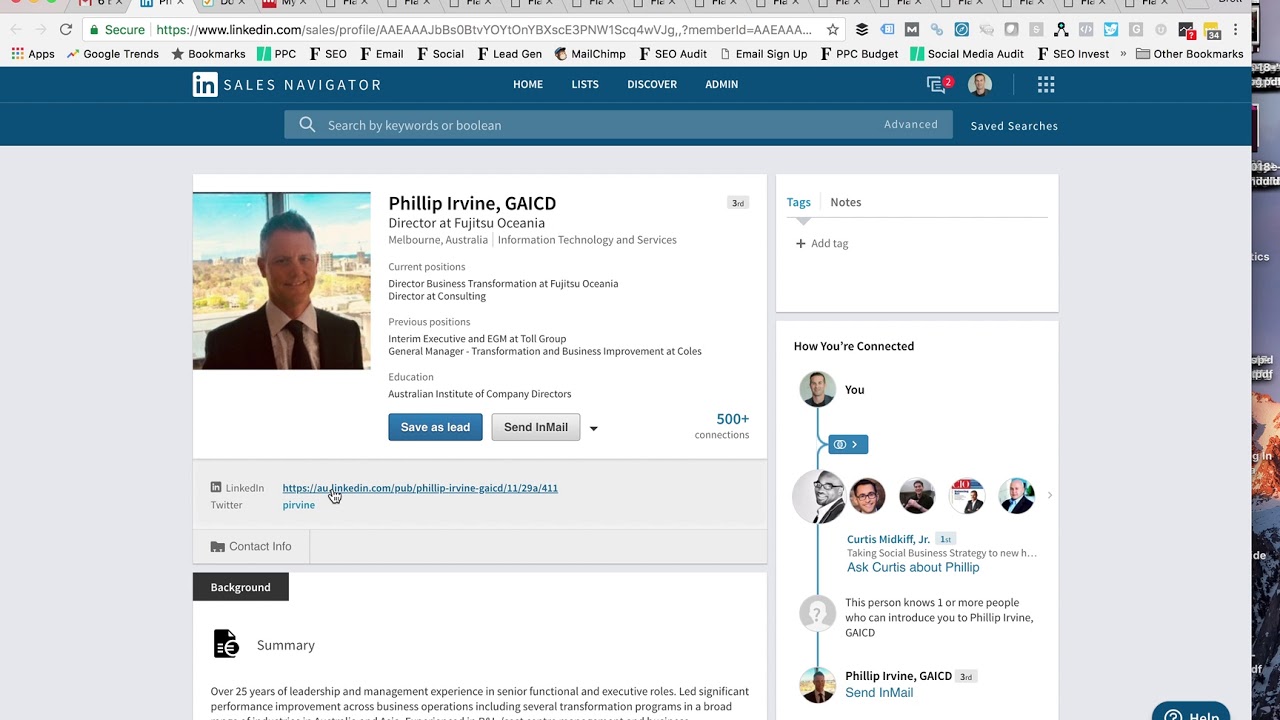Viewport: 1280px width, 720px height.
Task: Click the Buffer extension icon in Chrome toolbar
Action: click(862, 30)
